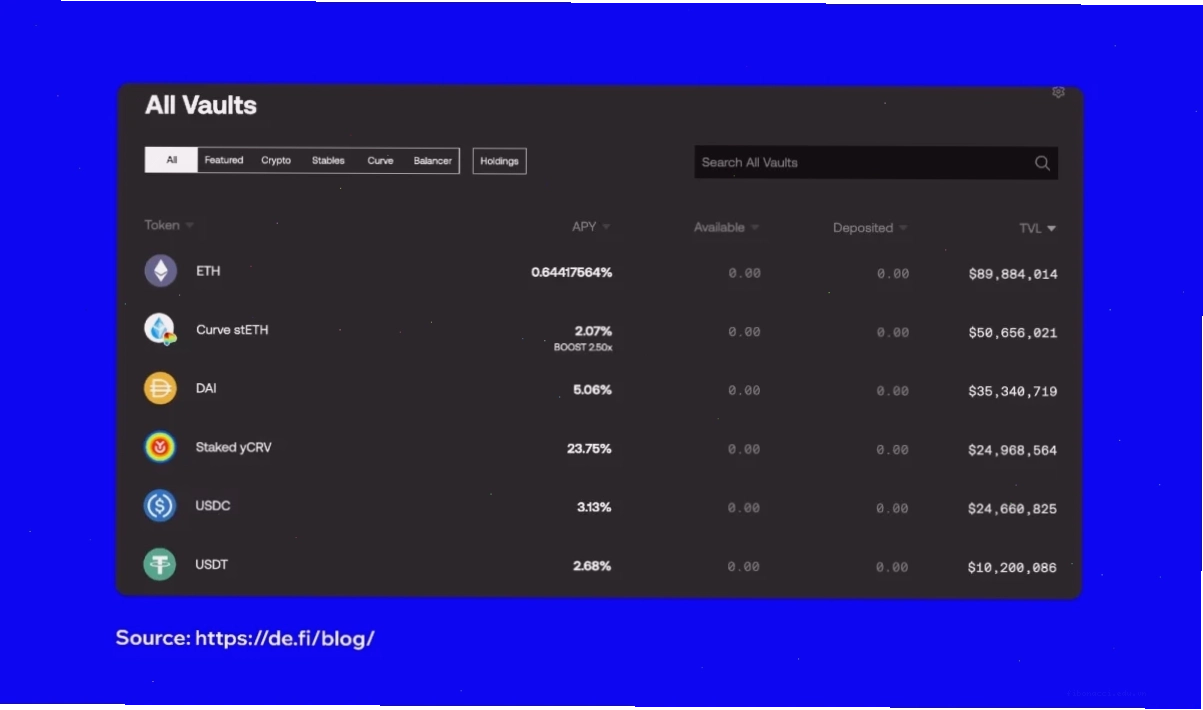Click the Curve stETH TVL $50,656,021

(1013, 332)
